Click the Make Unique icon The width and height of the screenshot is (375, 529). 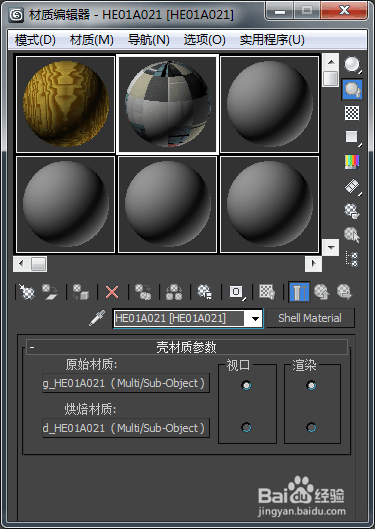(x=174, y=292)
